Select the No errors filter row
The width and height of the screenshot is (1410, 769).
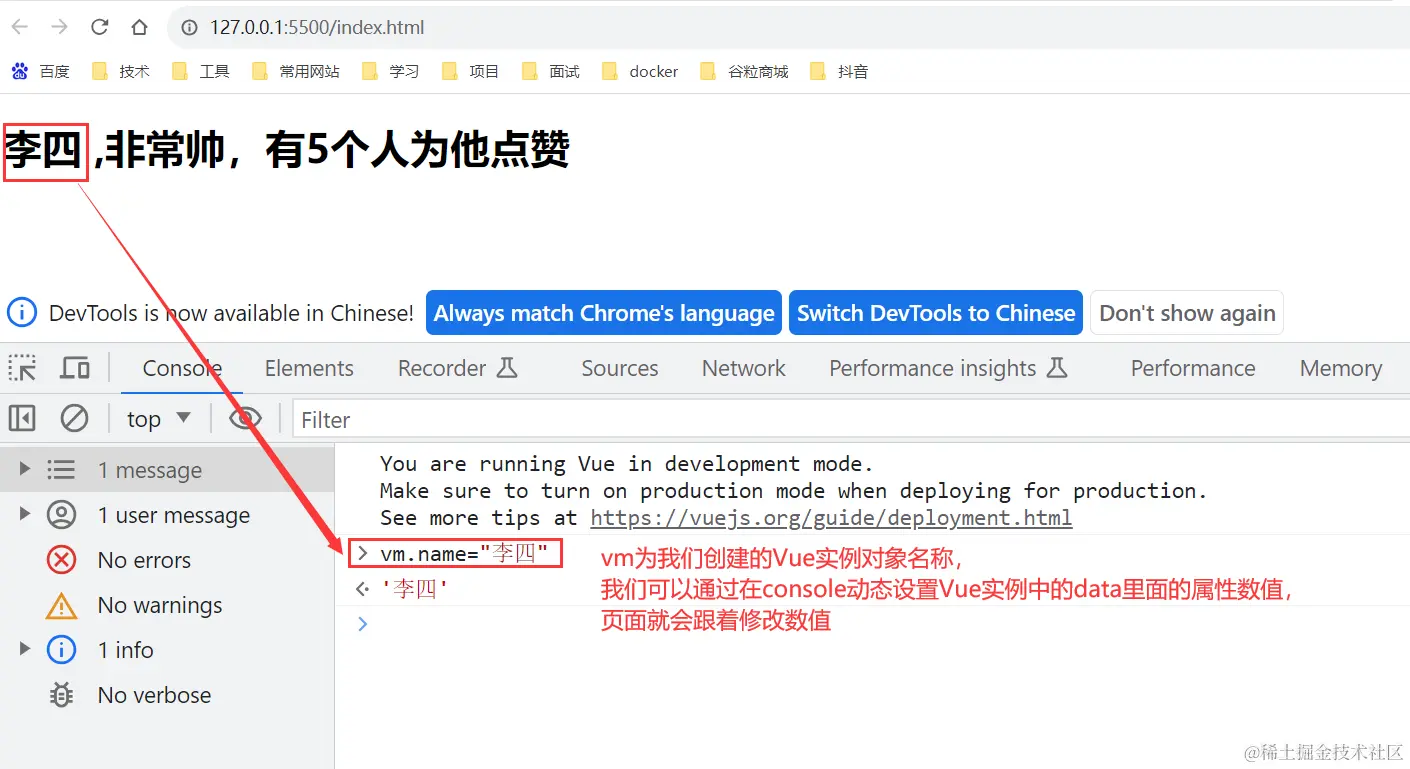[x=167, y=560]
